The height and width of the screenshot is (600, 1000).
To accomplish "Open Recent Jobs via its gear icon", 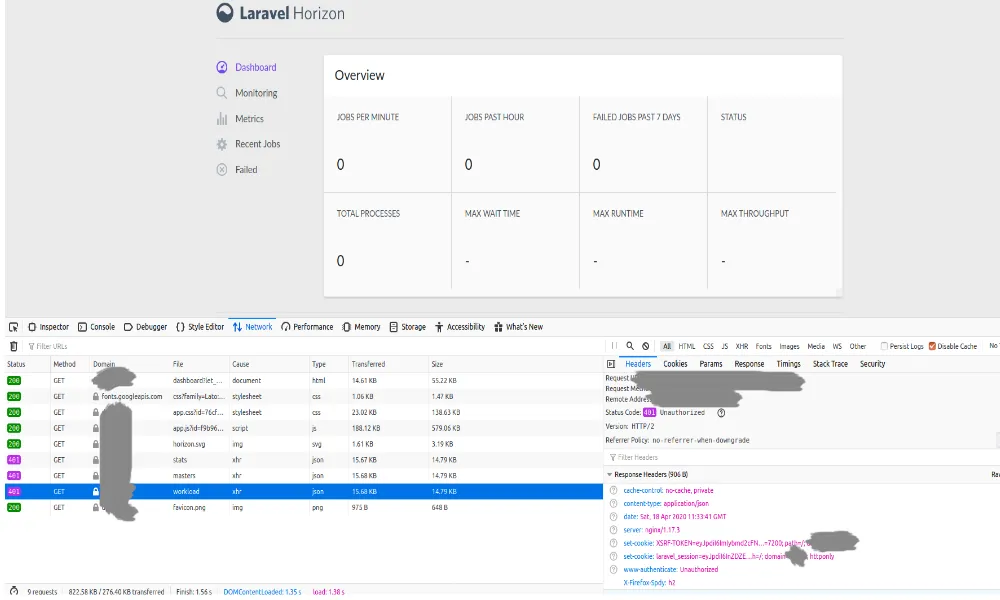I will point(221,144).
